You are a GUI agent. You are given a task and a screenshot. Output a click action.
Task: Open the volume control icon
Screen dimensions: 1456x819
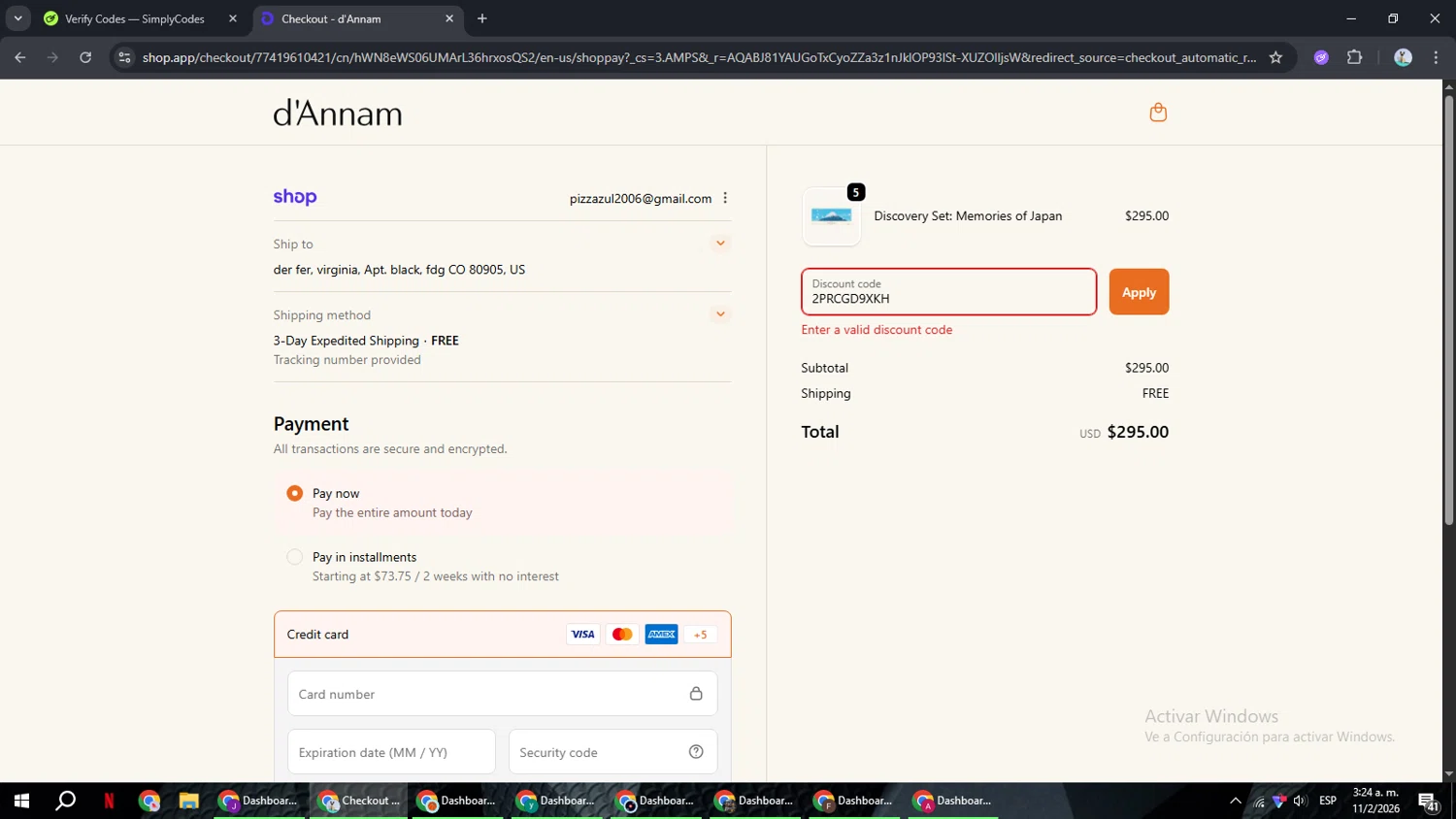(x=1300, y=801)
